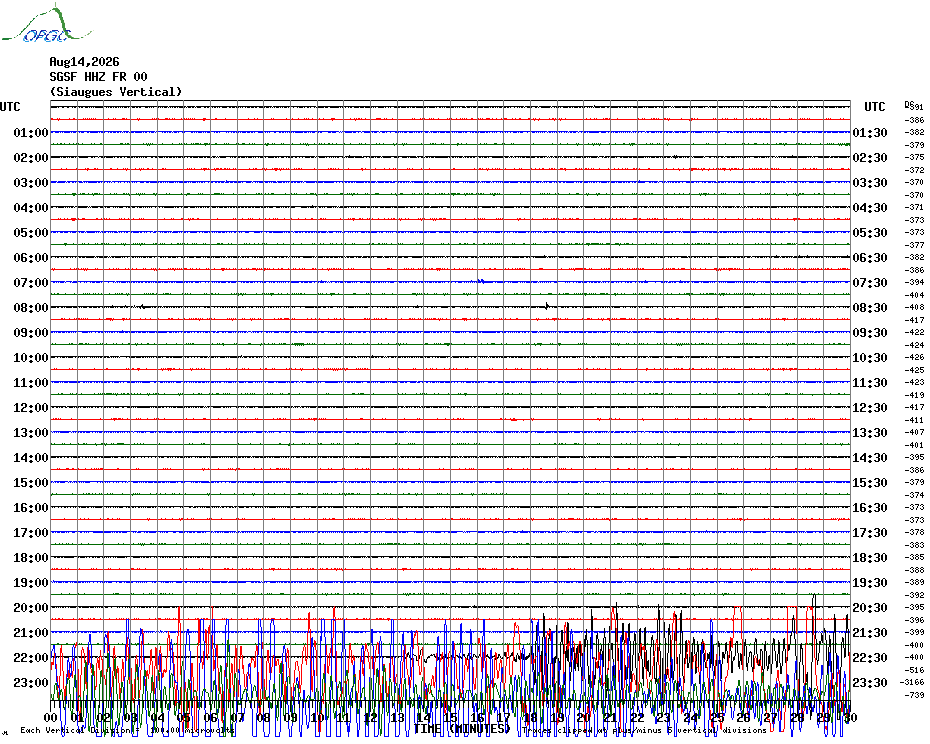Screen dimensions: 930x744
Task: Click the '-3166' offset value
Action: tap(912, 682)
